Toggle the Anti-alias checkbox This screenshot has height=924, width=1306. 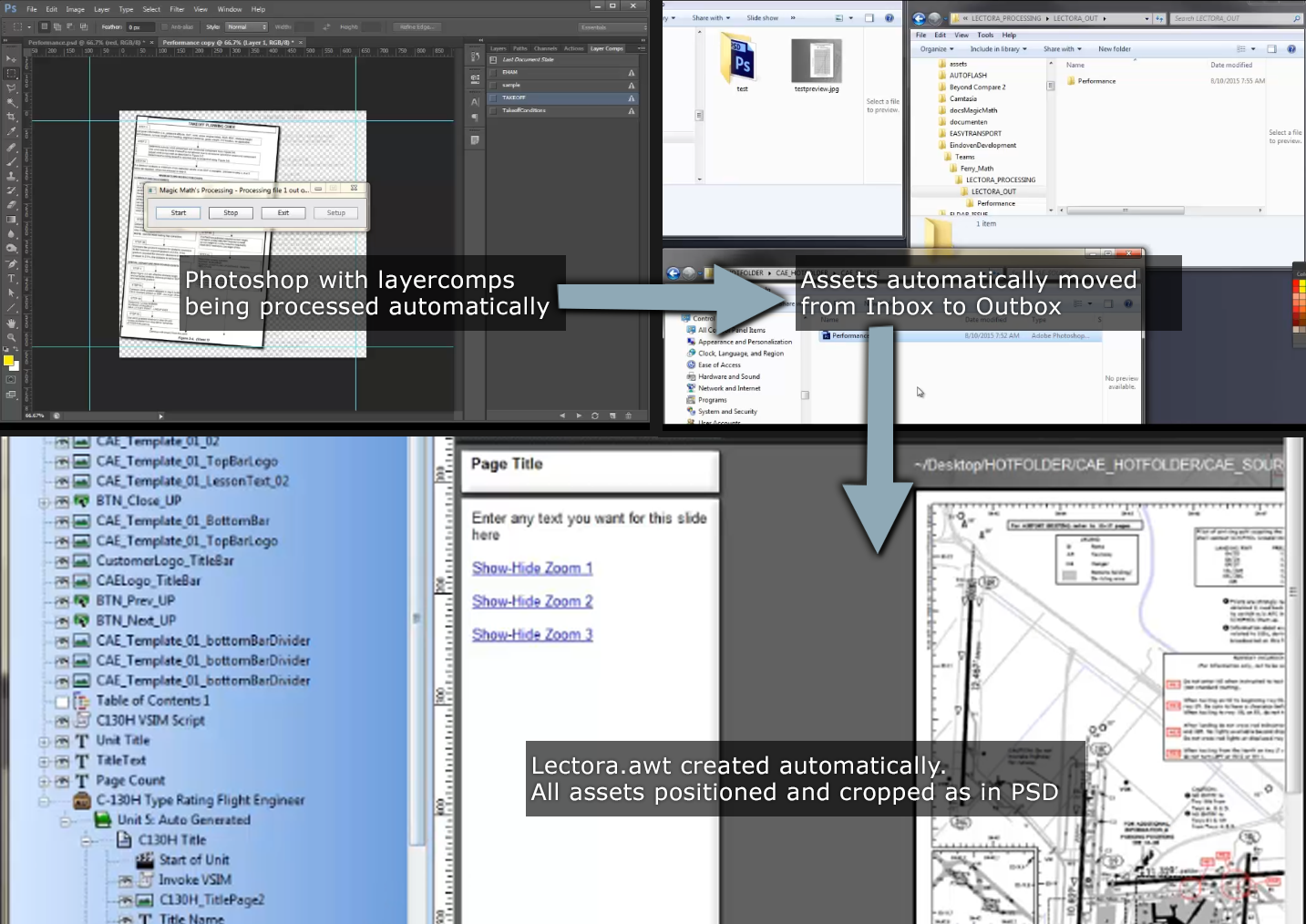pyautogui.click(x=166, y=27)
